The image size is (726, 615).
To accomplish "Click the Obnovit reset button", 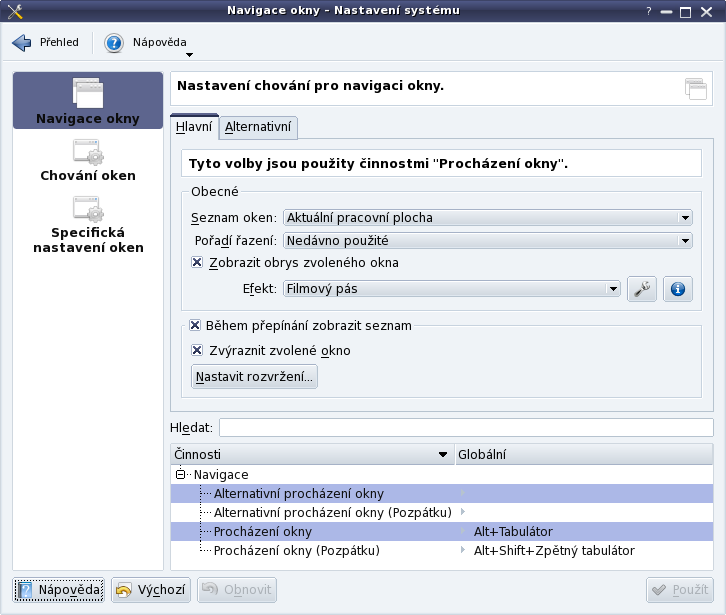I will (237, 590).
